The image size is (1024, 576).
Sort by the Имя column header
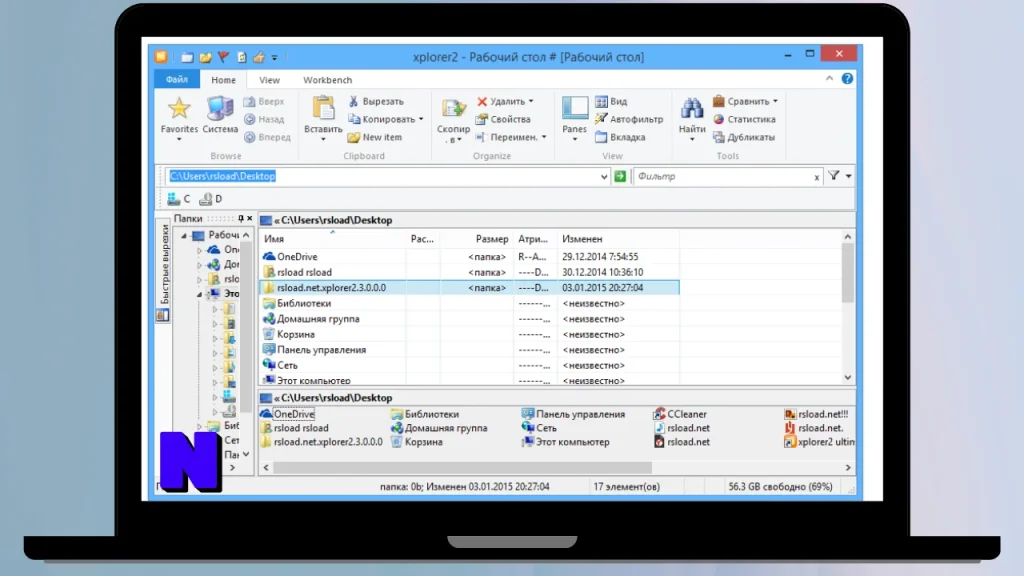(x=332, y=239)
